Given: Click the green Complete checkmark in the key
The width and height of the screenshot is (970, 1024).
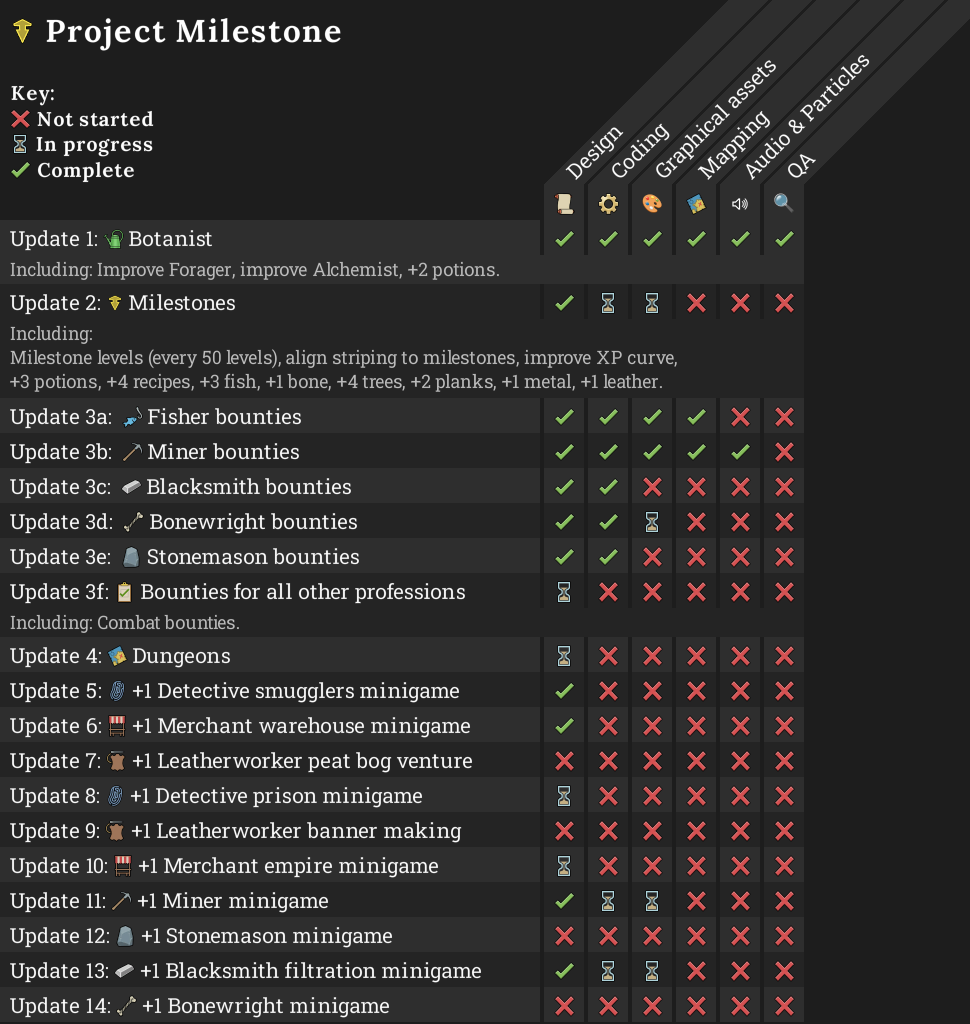Looking at the screenshot, I should pos(21,170).
